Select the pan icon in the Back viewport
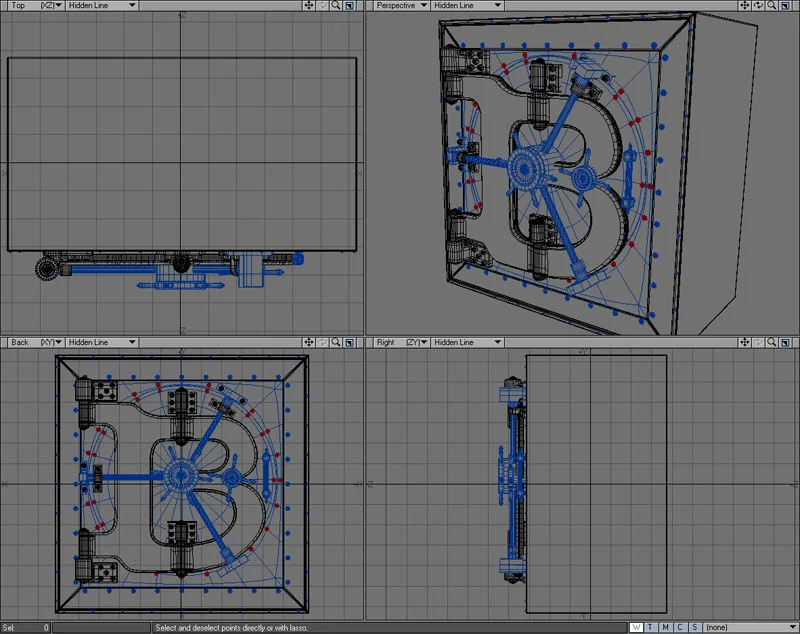The width and height of the screenshot is (800, 634). point(308,342)
